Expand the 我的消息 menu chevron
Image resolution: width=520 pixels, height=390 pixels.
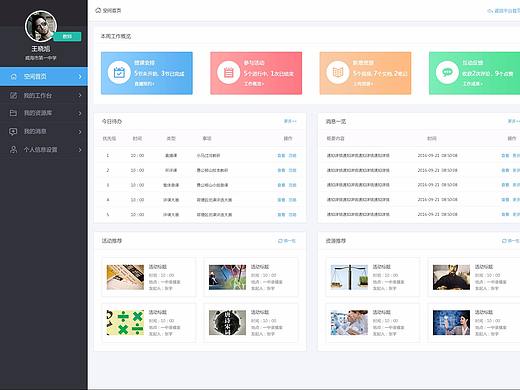click(x=80, y=132)
